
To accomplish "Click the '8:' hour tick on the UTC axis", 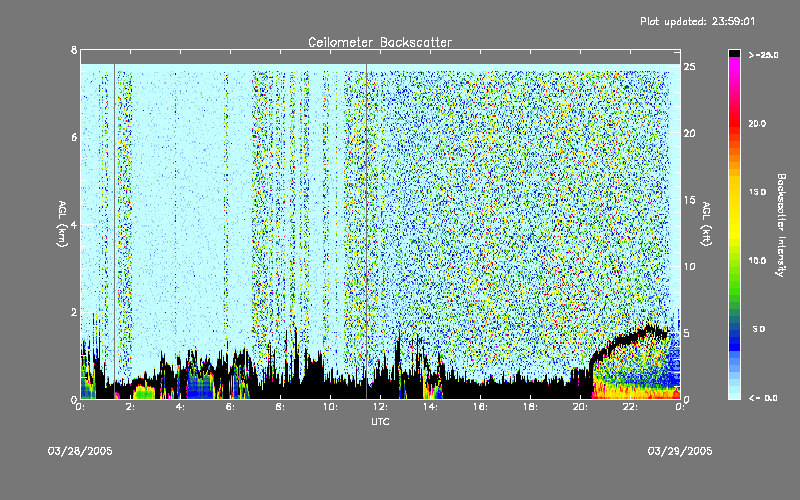I will coord(280,407).
